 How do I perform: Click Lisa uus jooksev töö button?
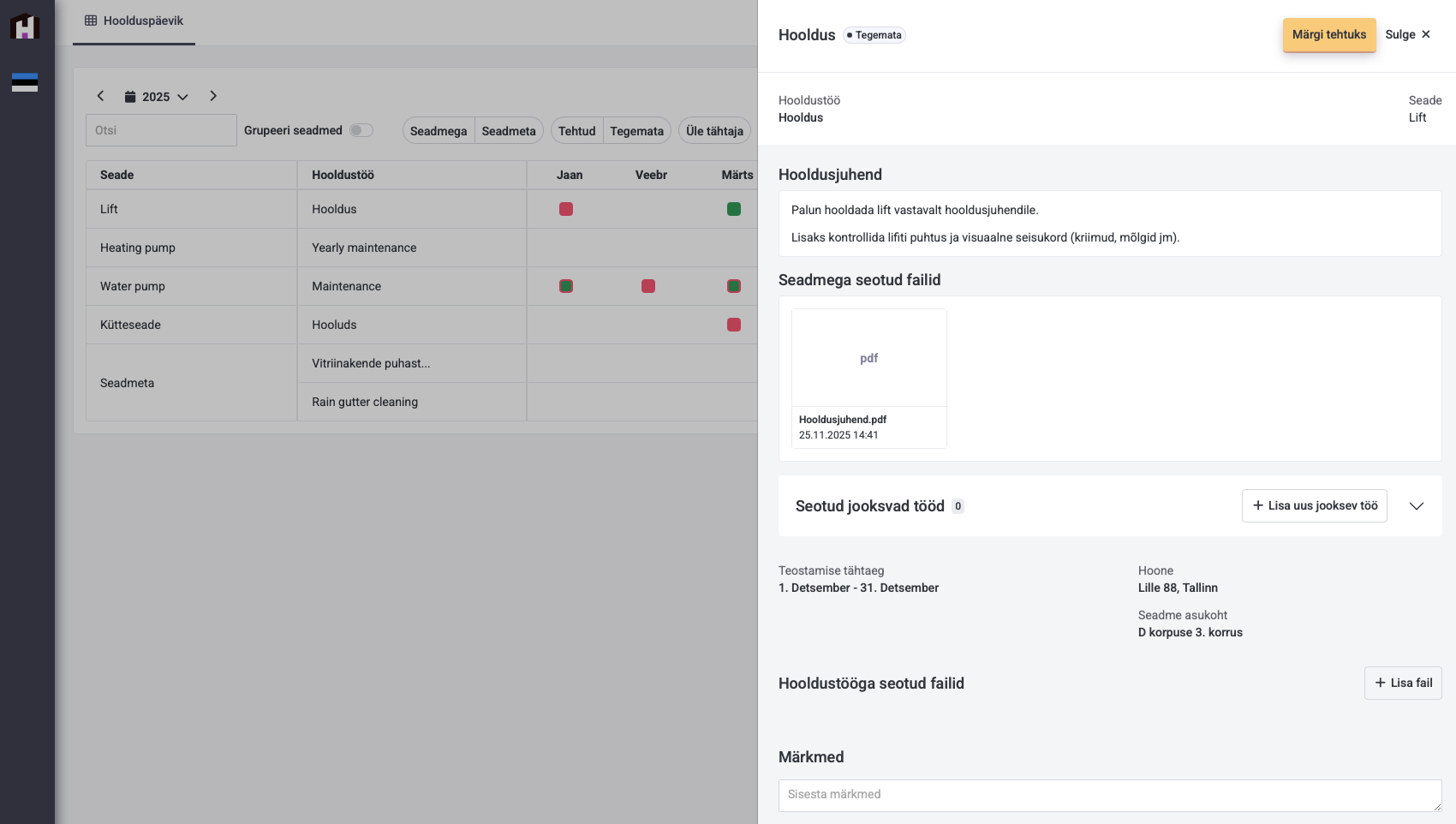[1314, 506]
